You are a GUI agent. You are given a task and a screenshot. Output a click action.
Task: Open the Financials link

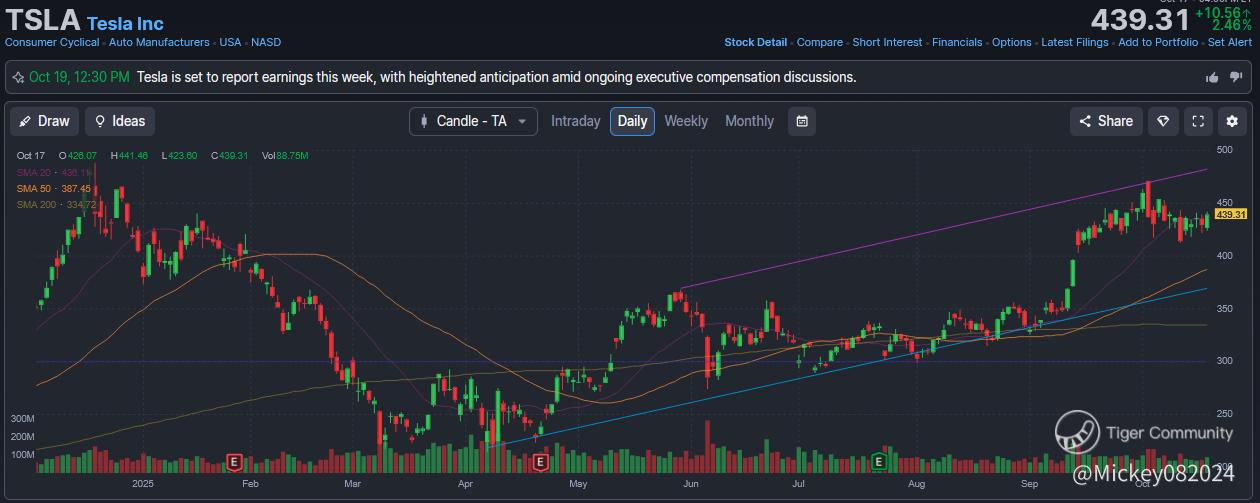pos(957,43)
